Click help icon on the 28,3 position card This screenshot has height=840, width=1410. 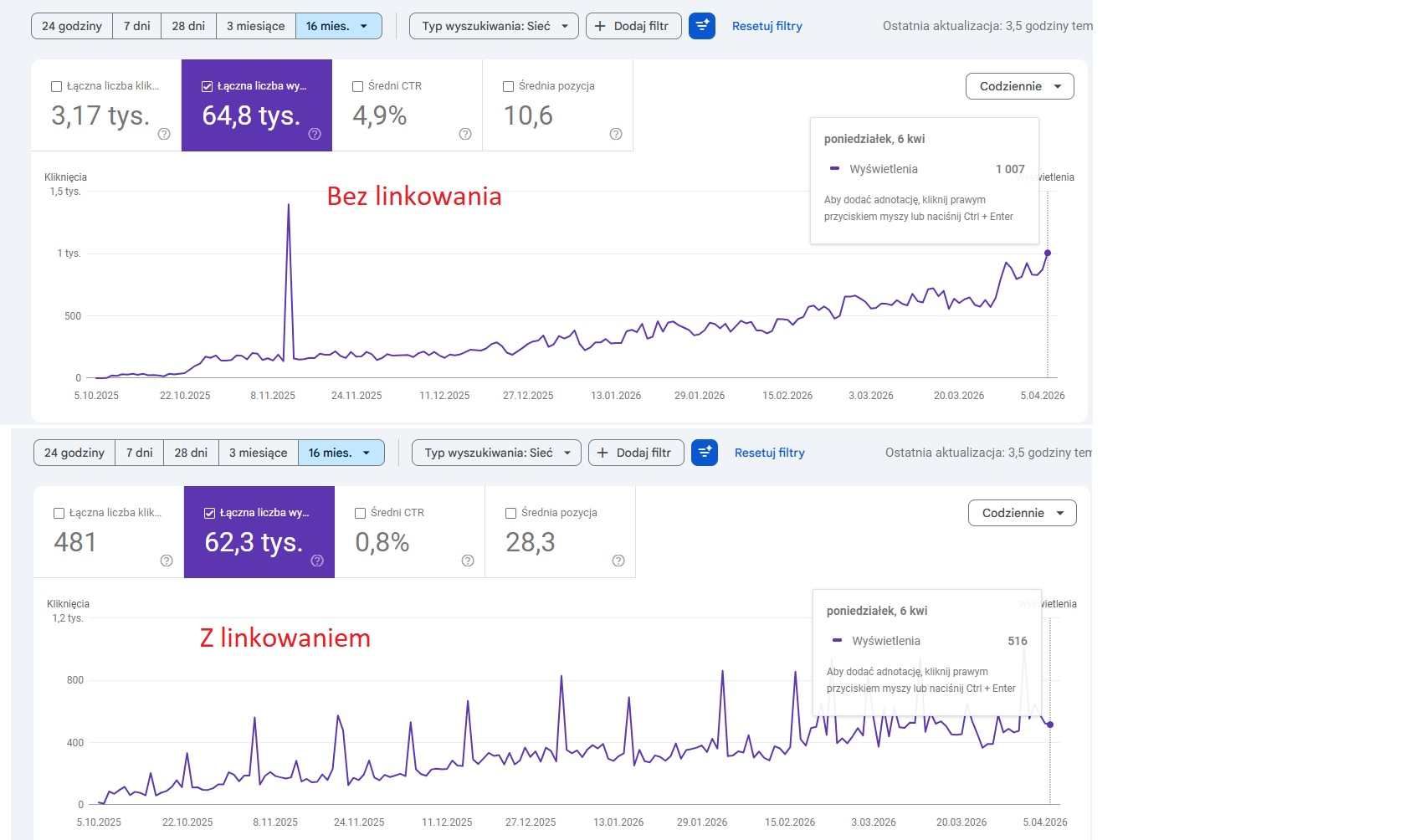[x=618, y=561]
